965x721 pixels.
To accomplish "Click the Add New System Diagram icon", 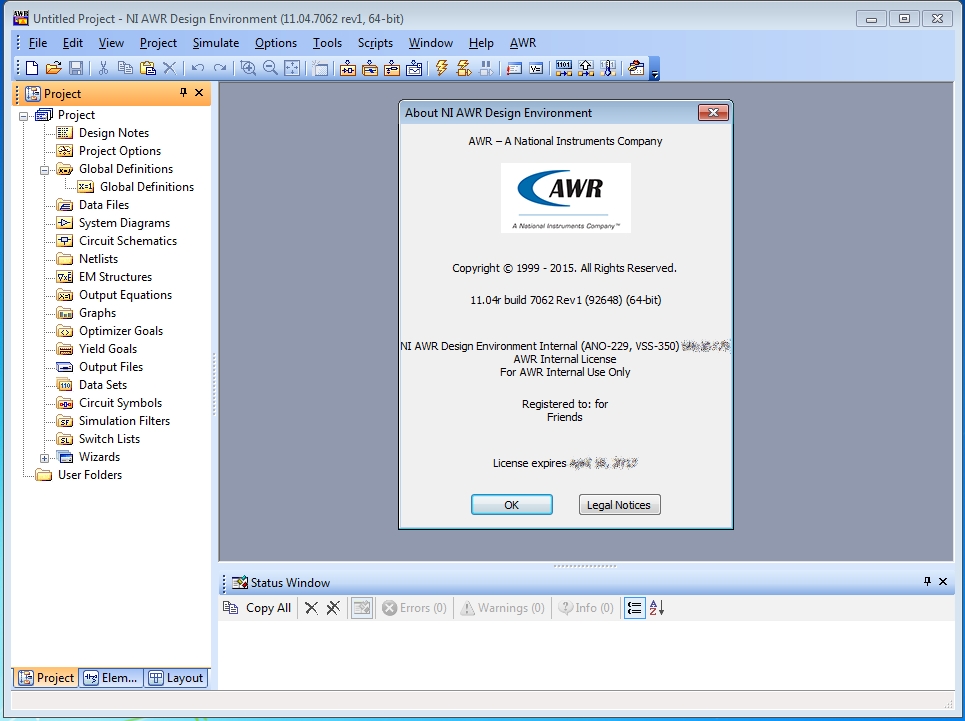I will click(370, 68).
